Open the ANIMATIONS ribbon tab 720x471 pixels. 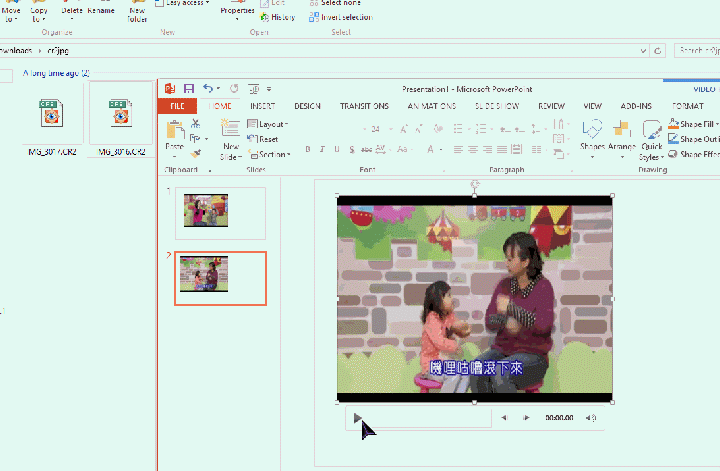click(432, 106)
